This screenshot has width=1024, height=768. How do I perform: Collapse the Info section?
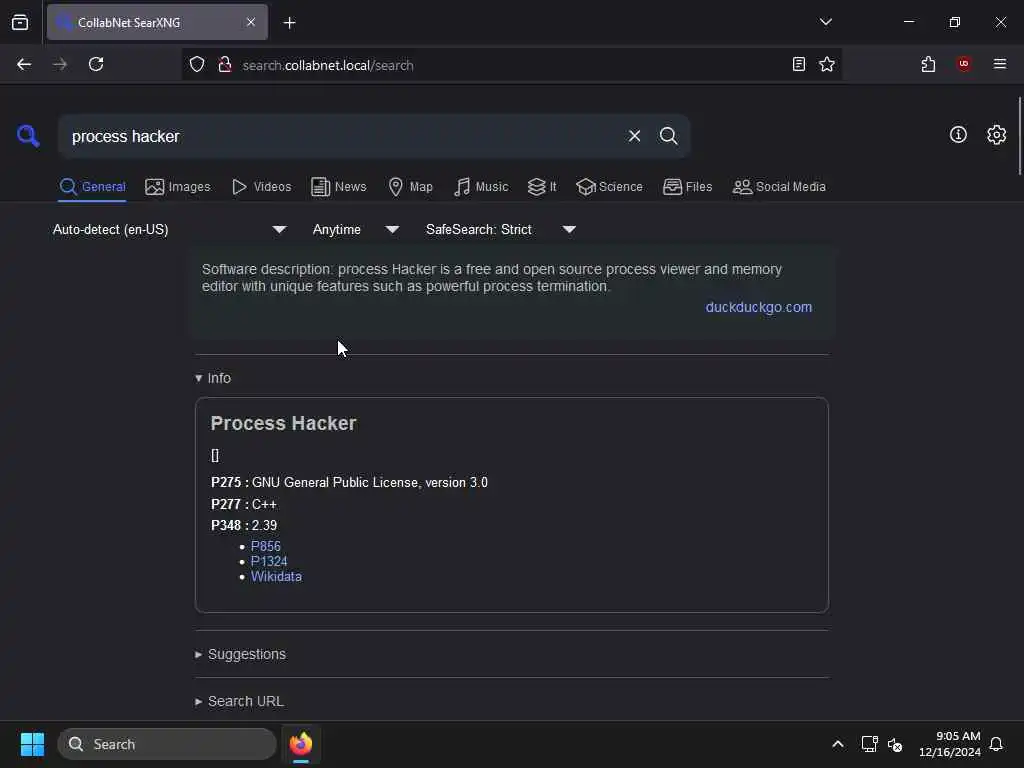(x=213, y=378)
